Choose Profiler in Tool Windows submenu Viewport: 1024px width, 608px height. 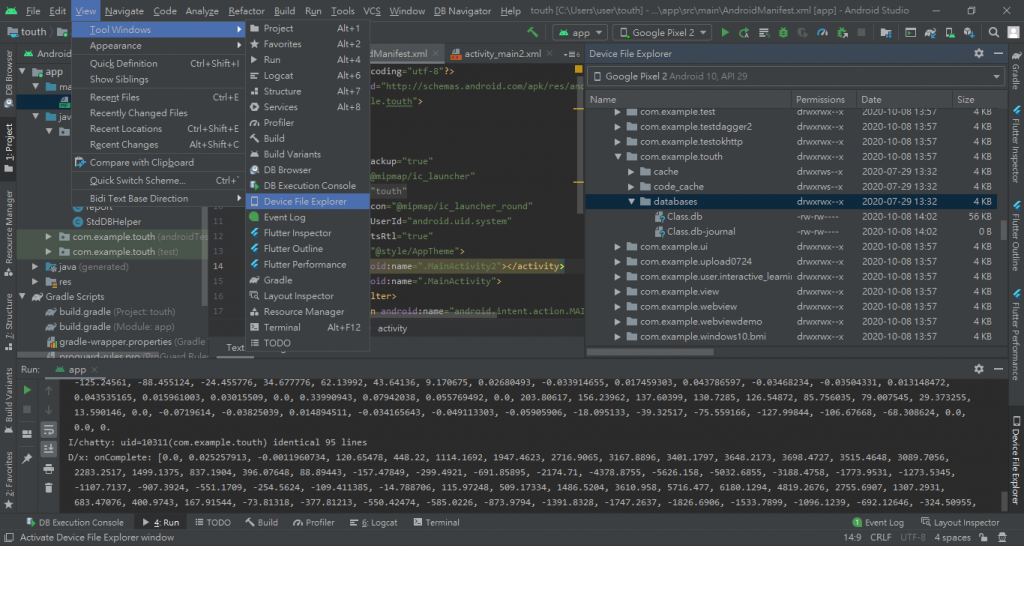coord(308,123)
